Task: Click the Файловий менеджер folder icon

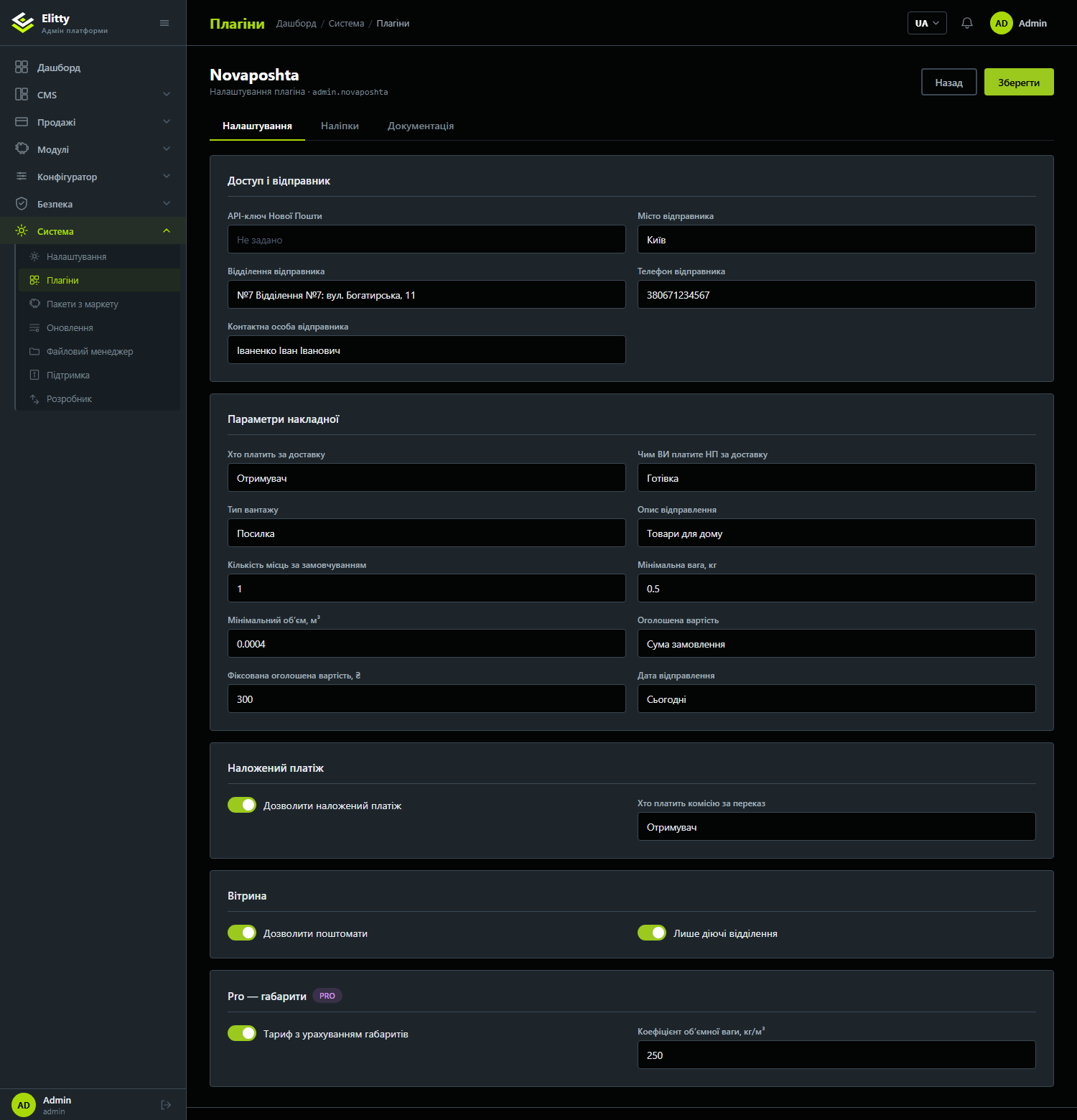Action: click(34, 351)
